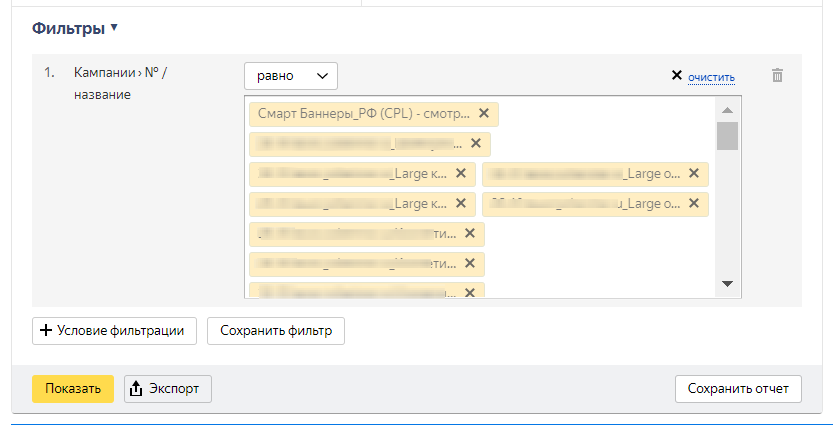Image resolution: width=833 pixels, height=425 pixels.
Task: Click the "очистить" link to clear values
Action: pos(711,77)
